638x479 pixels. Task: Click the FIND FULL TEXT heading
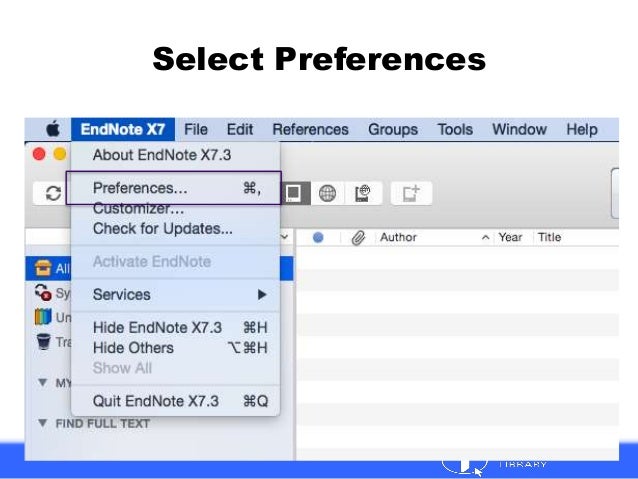pos(103,424)
